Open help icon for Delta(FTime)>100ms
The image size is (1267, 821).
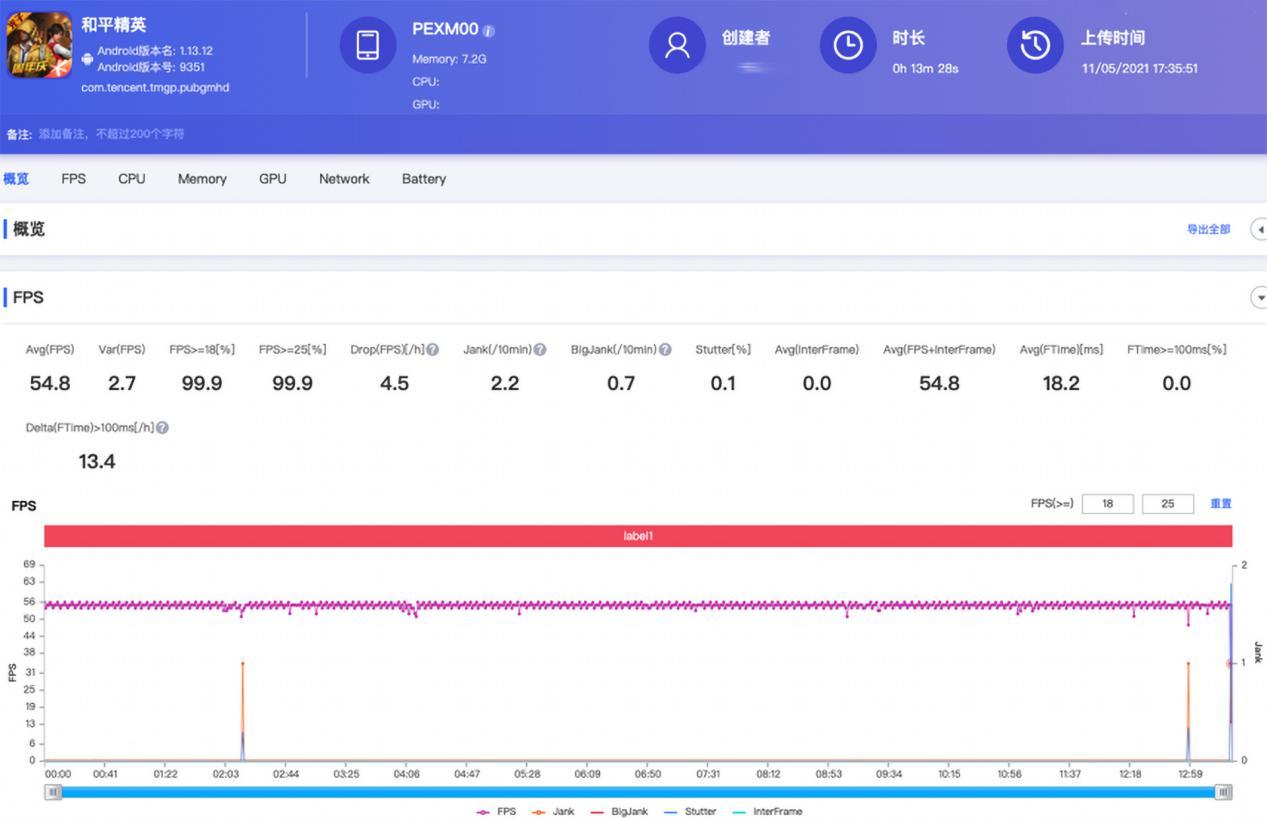[x=162, y=428]
